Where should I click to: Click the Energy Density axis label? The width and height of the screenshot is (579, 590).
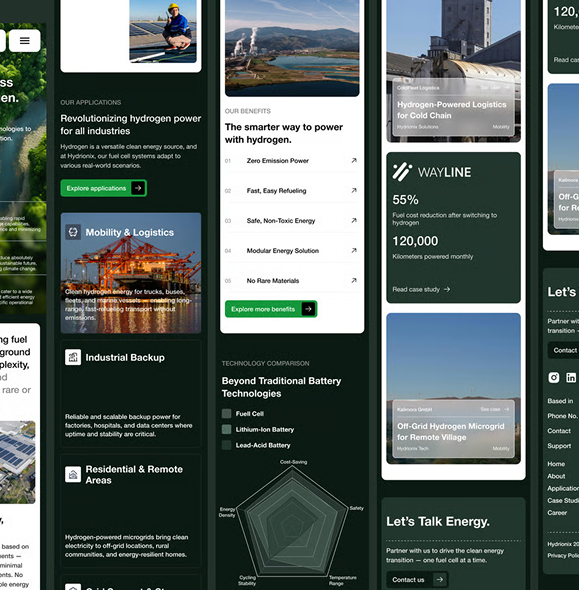(227, 512)
